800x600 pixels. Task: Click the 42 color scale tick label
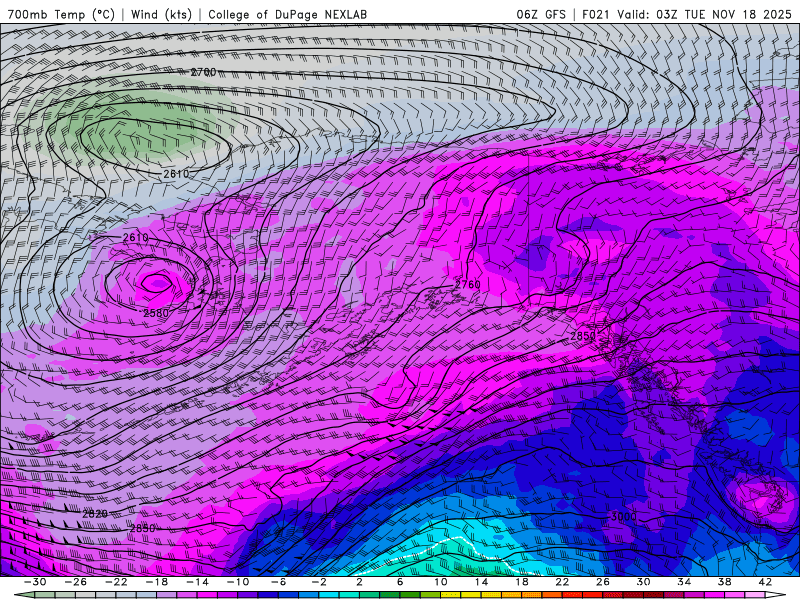pos(765,582)
